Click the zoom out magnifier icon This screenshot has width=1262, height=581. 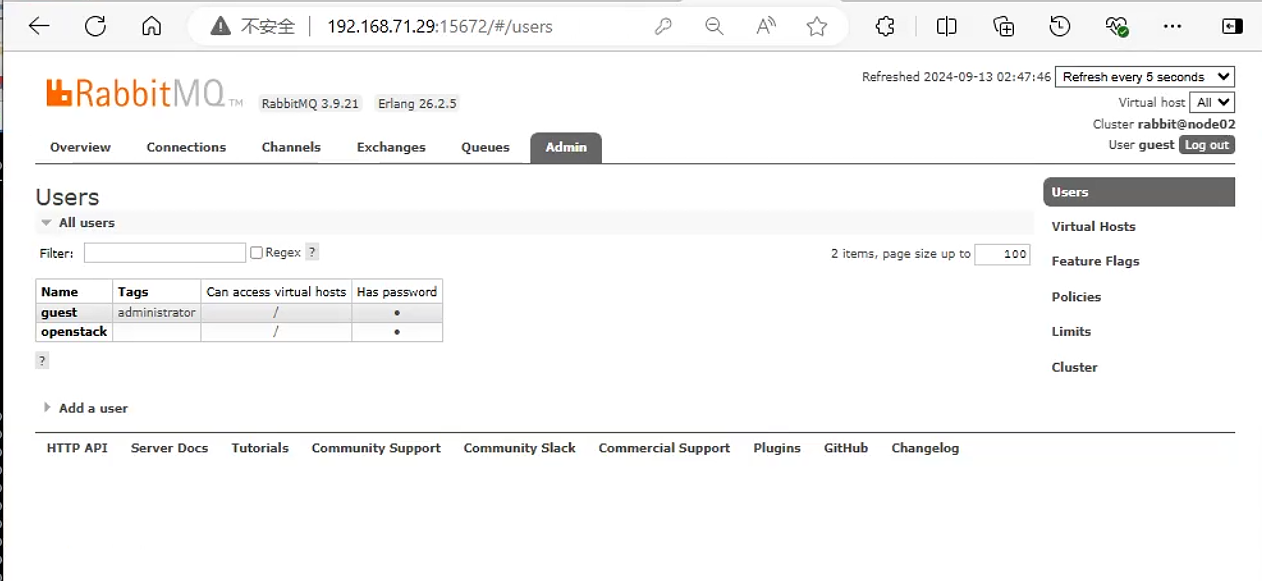pyautogui.click(x=714, y=27)
